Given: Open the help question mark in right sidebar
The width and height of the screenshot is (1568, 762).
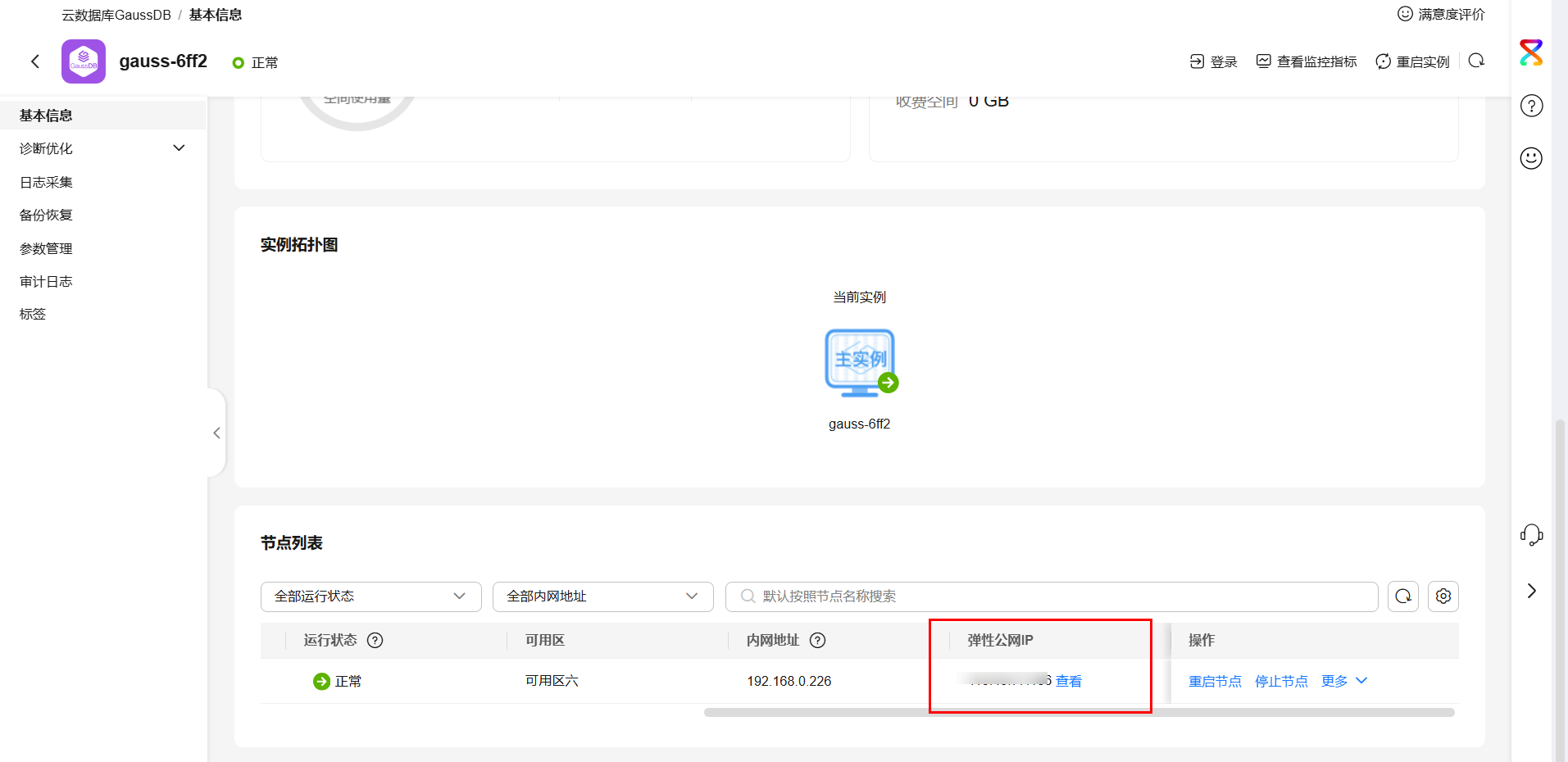Looking at the screenshot, I should tap(1531, 106).
